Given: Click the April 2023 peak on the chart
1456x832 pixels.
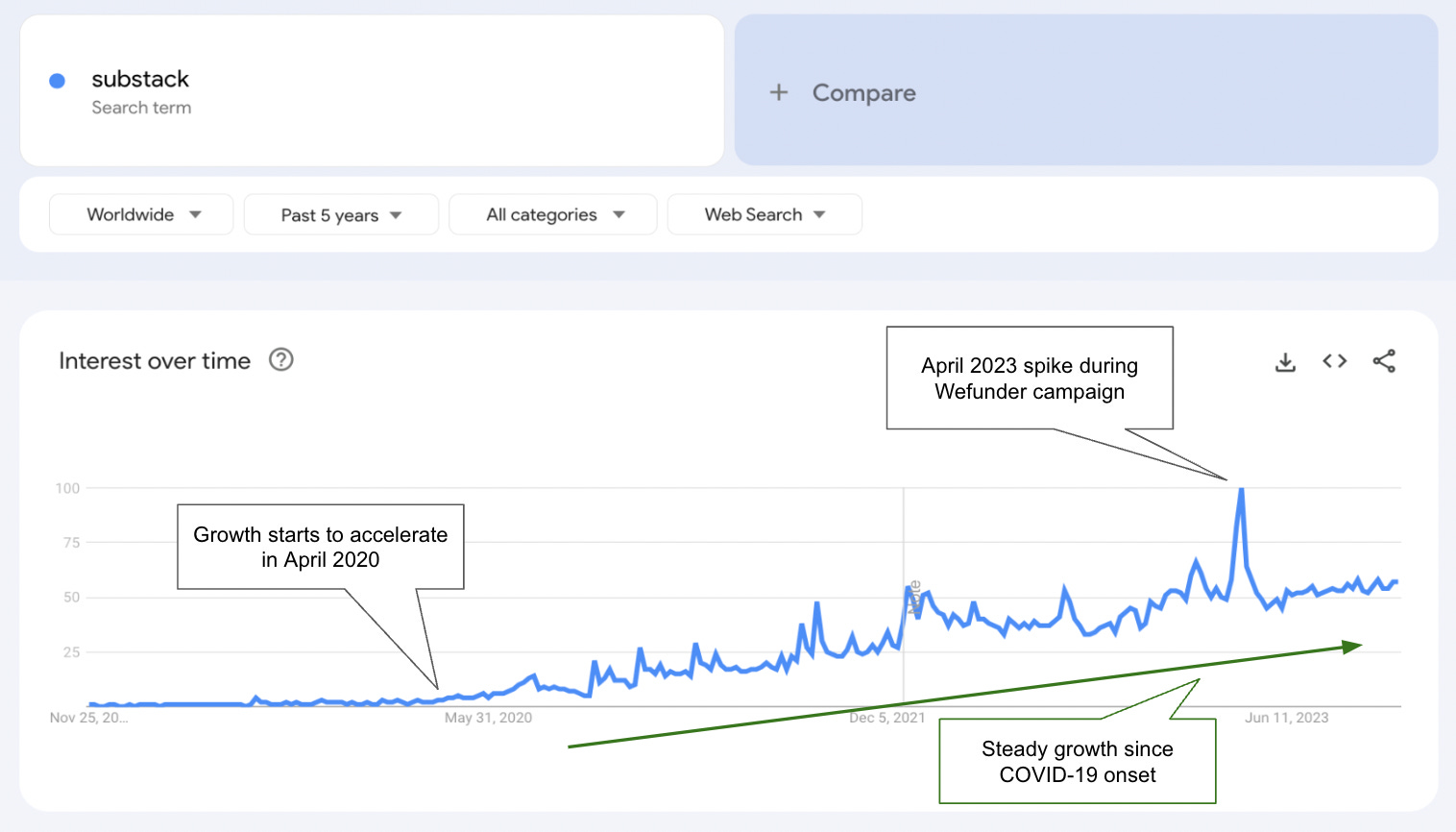Looking at the screenshot, I should click(1239, 488).
